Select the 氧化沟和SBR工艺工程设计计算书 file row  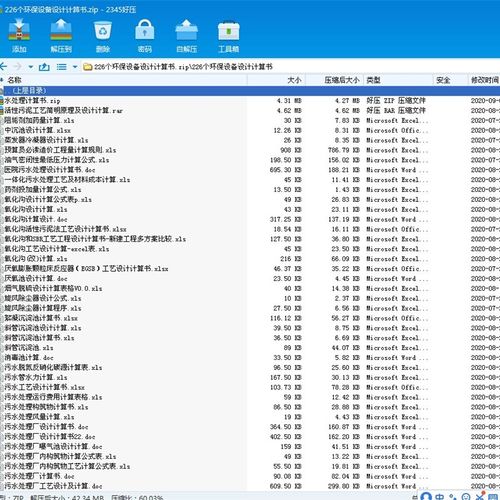pyautogui.click(x=95, y=239)
